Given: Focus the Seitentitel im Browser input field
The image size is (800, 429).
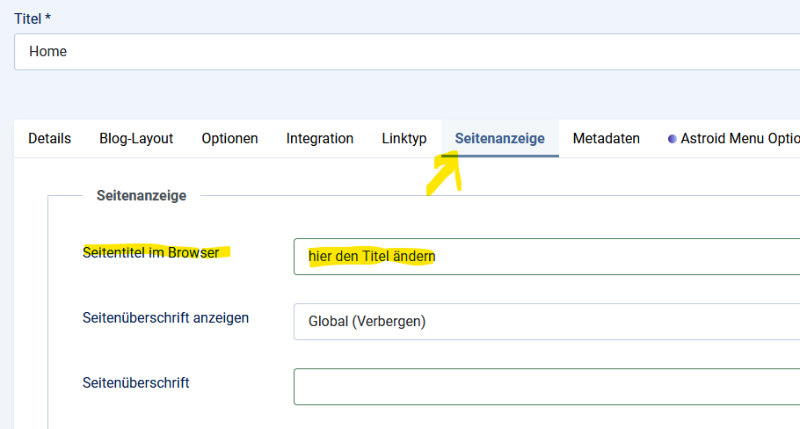Looking at the screenshot, I should click(546, 256).
